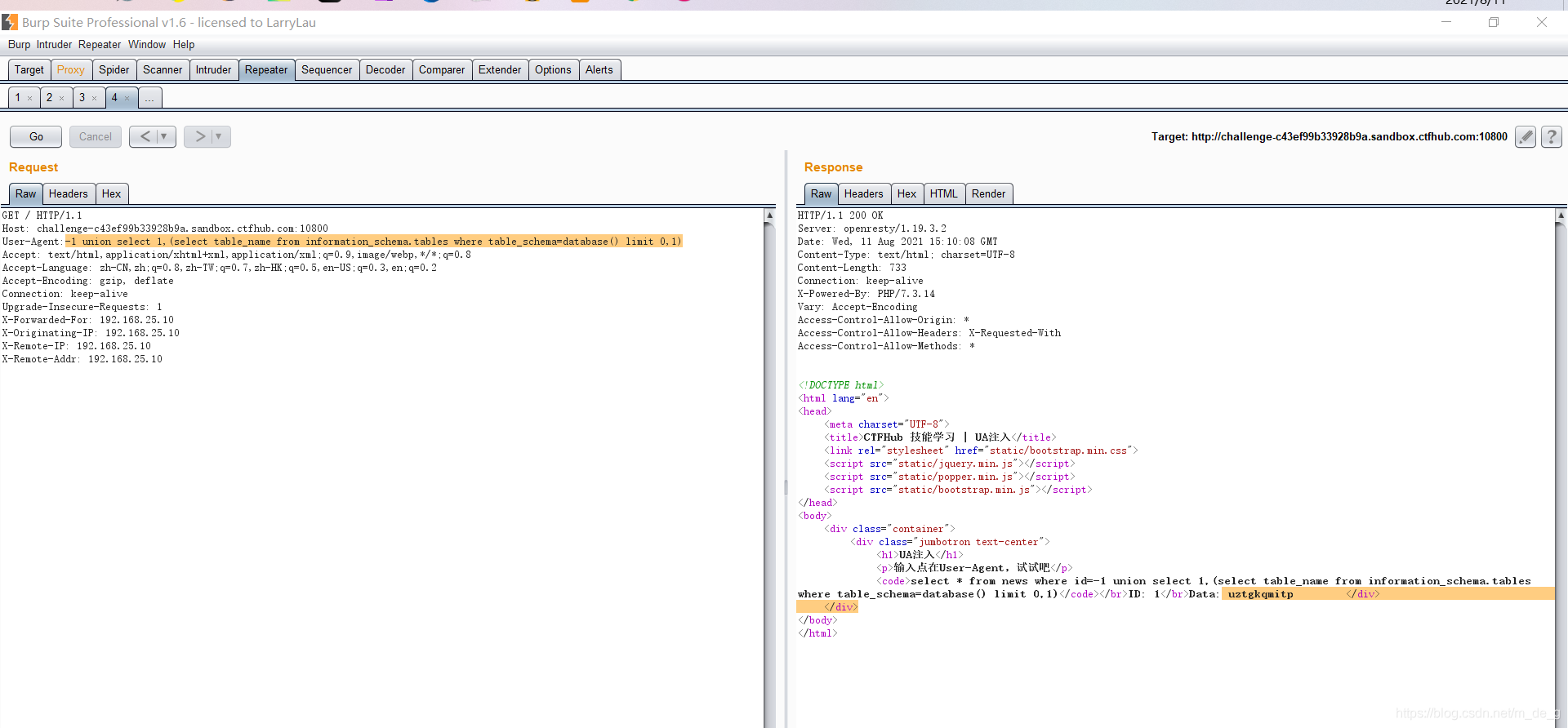Expand the forward history dropdown arrow
The width and height of the screenshot is (1568, 728).
point(219,136)
